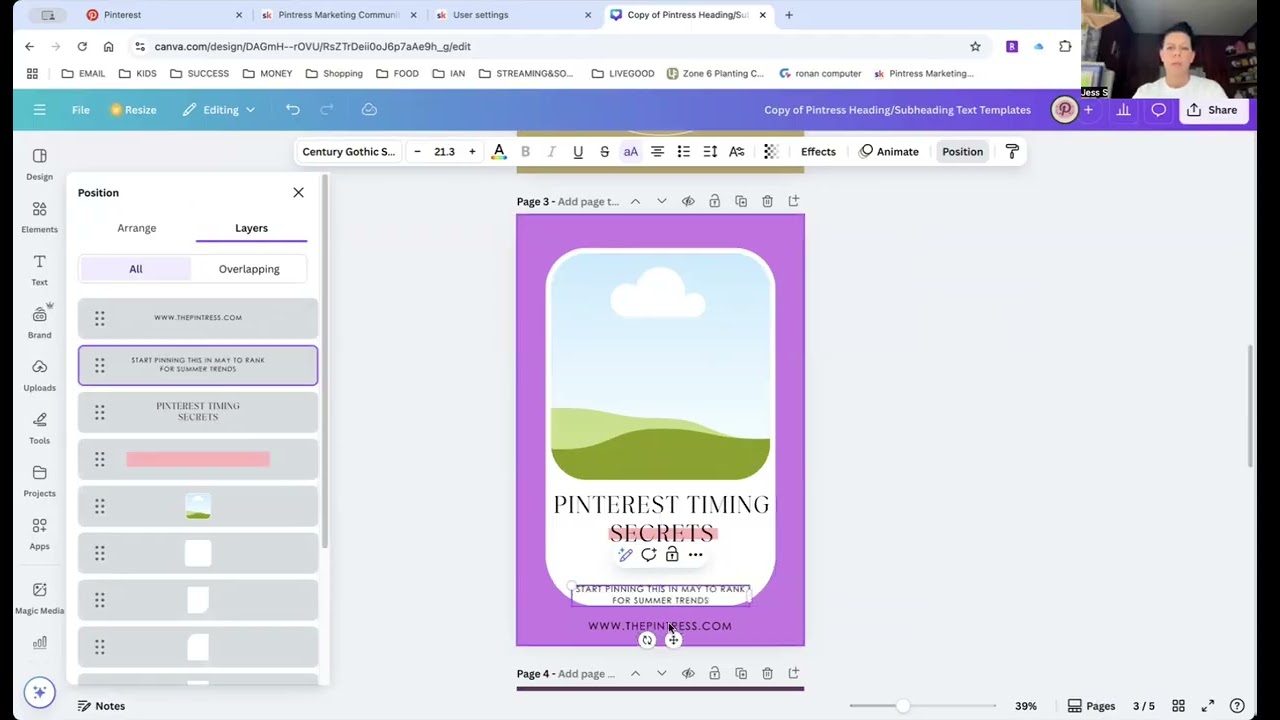The width and height of the screenshot is (1280, 720).
Task: Toggle strikethrough formatting
Action: click(604, 152)
